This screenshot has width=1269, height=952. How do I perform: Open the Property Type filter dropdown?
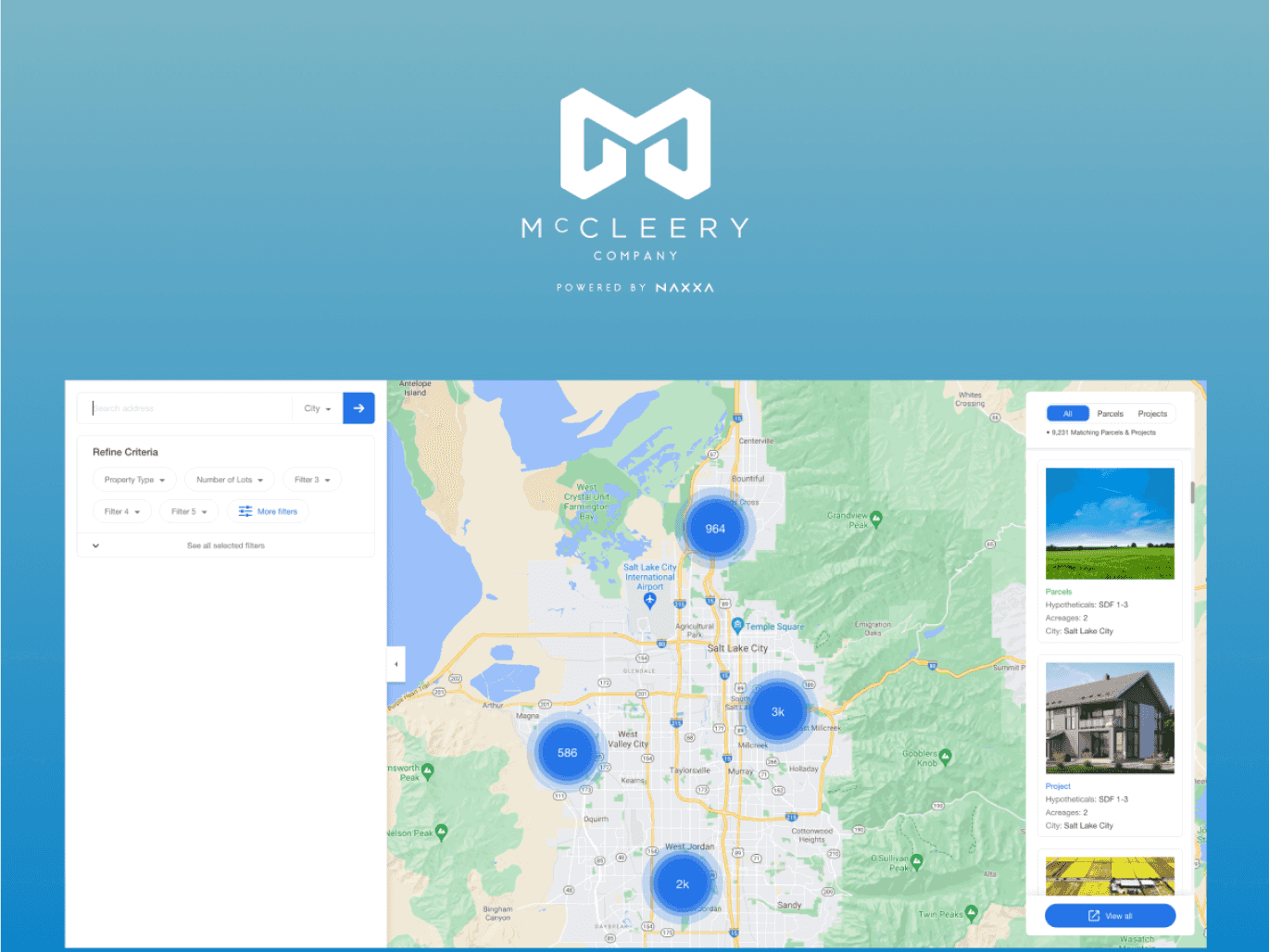coord(134,480)
